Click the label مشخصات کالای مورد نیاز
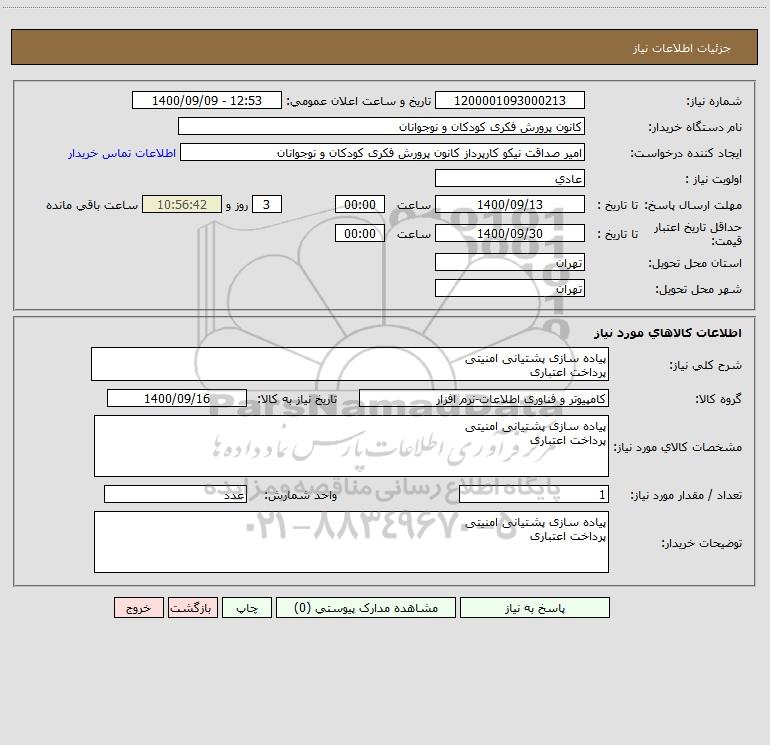Image resolution: width=770 pixels, height=745 pixels. [x=678, y=447]
